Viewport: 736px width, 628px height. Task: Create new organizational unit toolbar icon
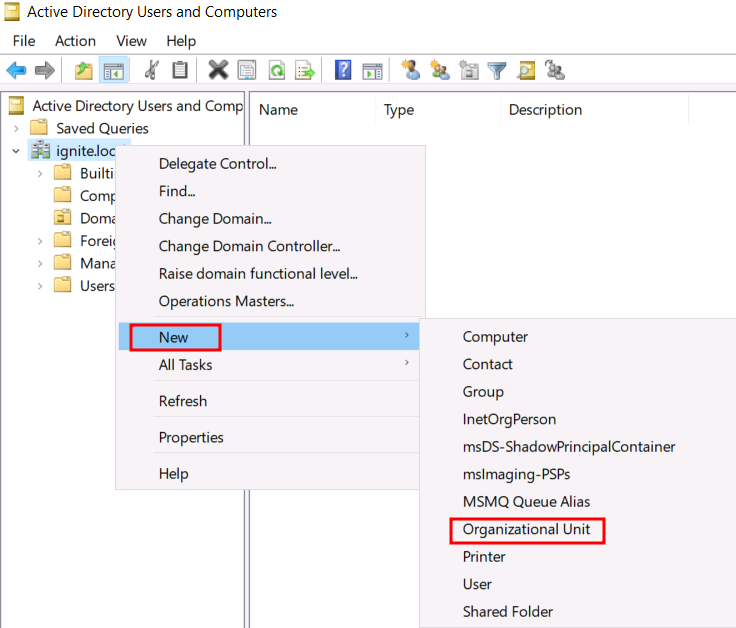click(x=469, y=70)
